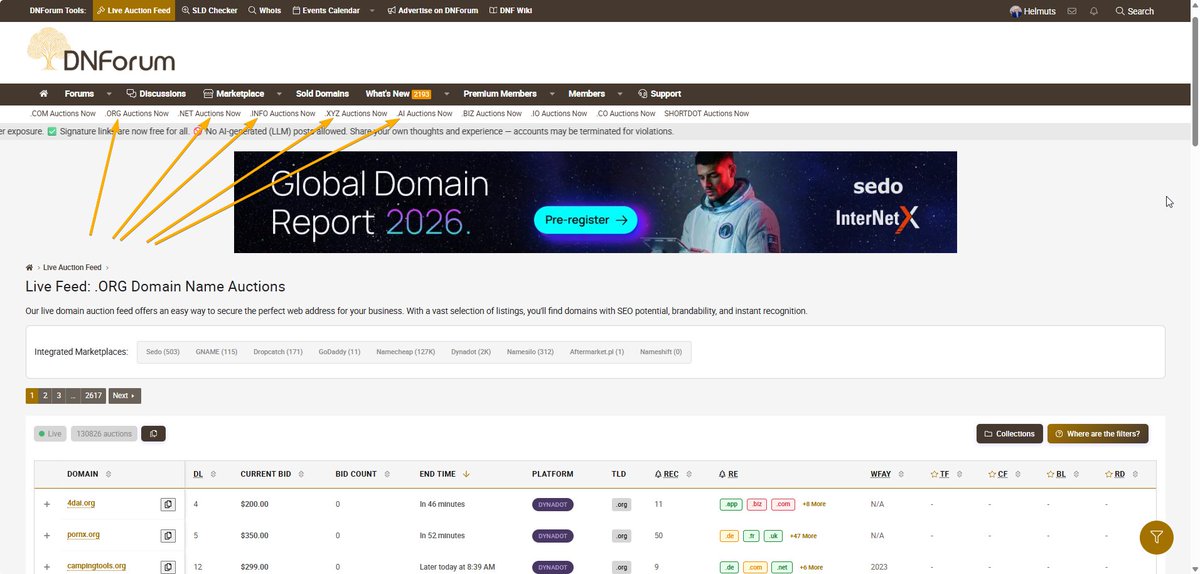Filter by Sedo (503) marketplace
This screenshot has height=574, width=1200.
click(162, 352)
